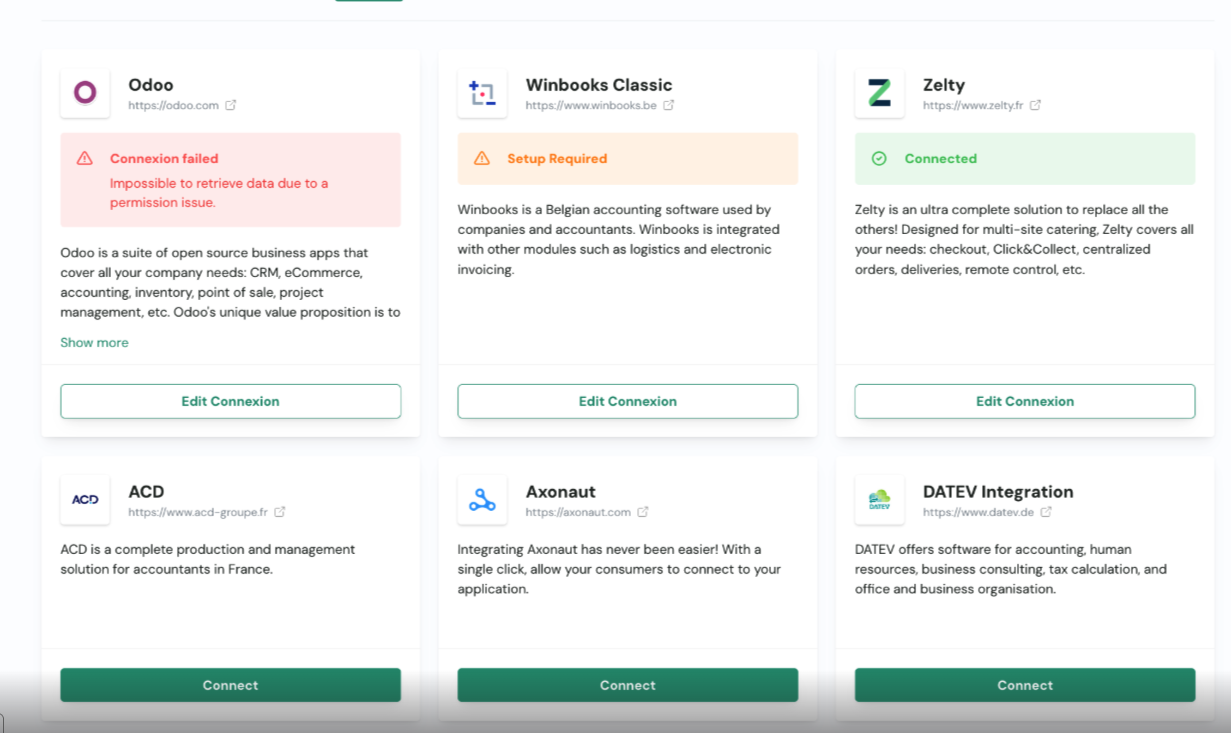Image resolution: width=1231 pixels, height=733 pixels.
Task: Click the Odoo description paragraph
Action: tap(230, 282)
